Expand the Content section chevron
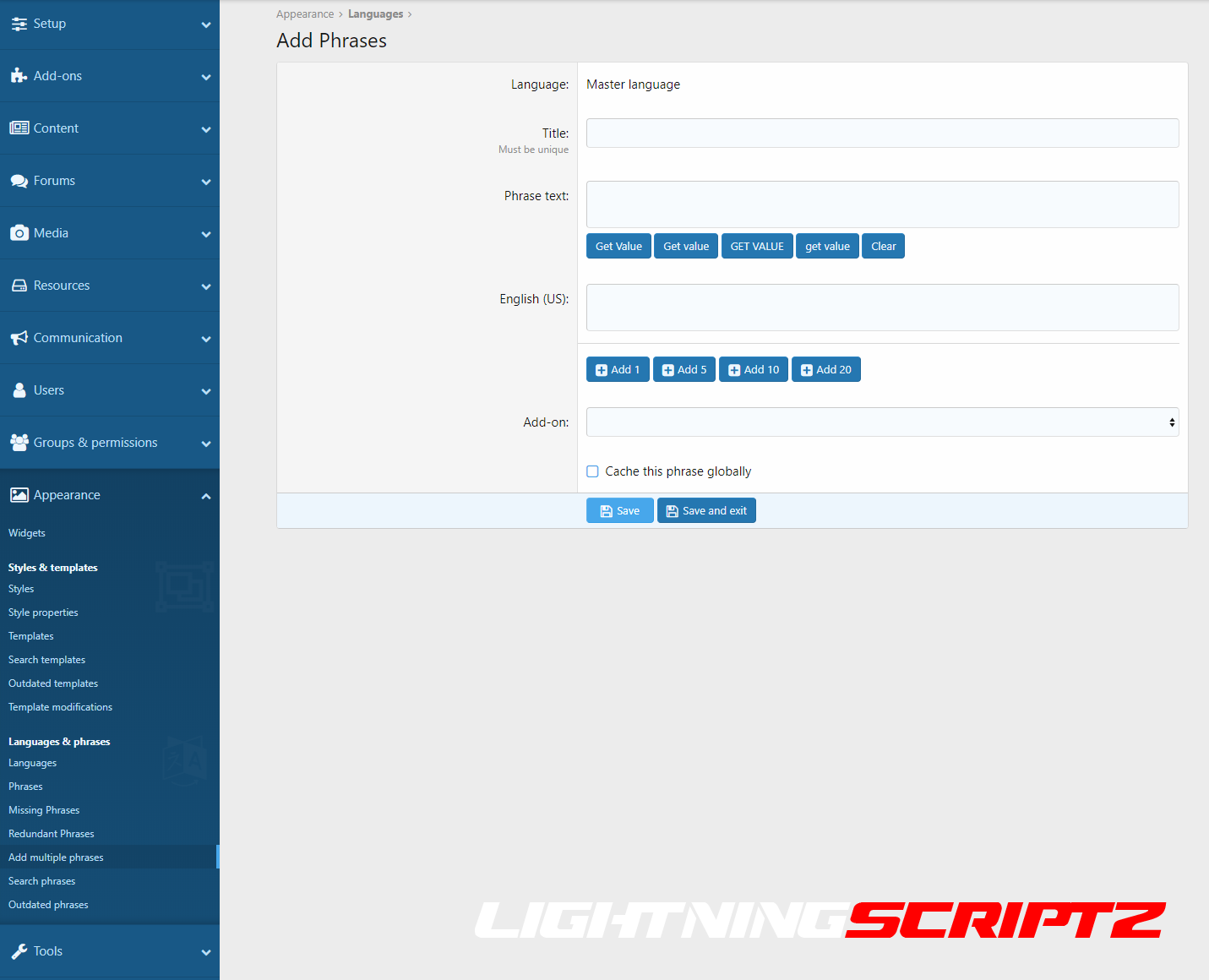Viewport: 1209px width, 980px height. point(206,129)
